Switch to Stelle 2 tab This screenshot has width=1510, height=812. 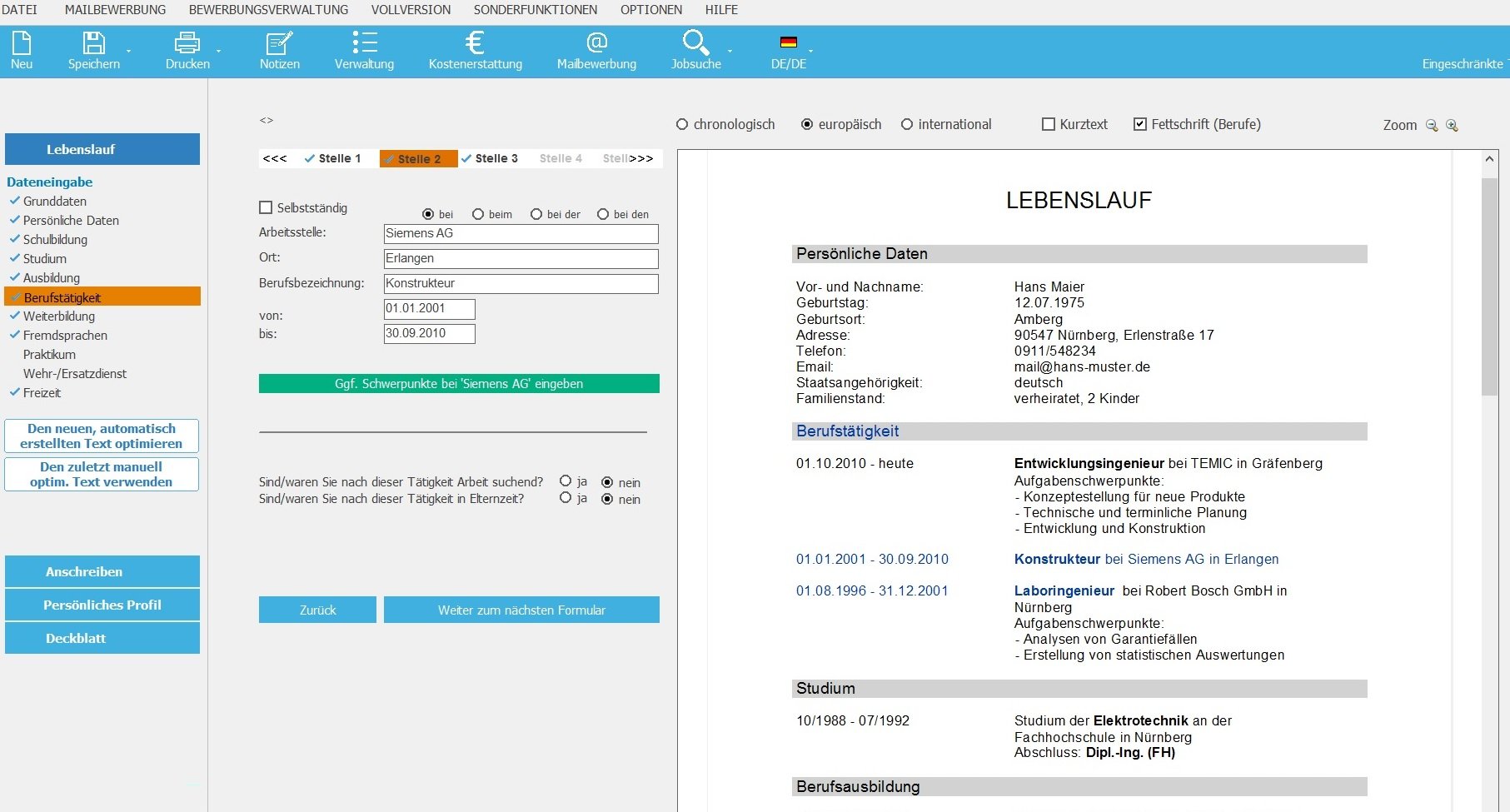point(418,158)
